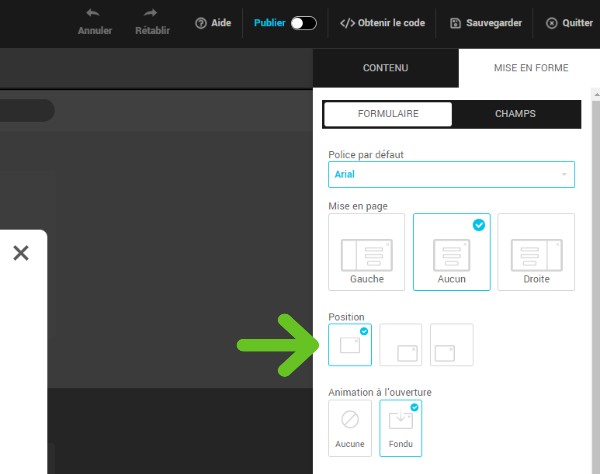Select the first Position option
Viewport: 600px width, 474px height.
[349, 345]
